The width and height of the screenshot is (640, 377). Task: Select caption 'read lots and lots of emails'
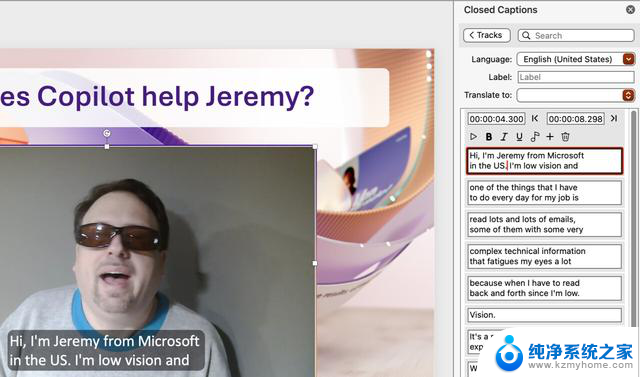(544, 224)
